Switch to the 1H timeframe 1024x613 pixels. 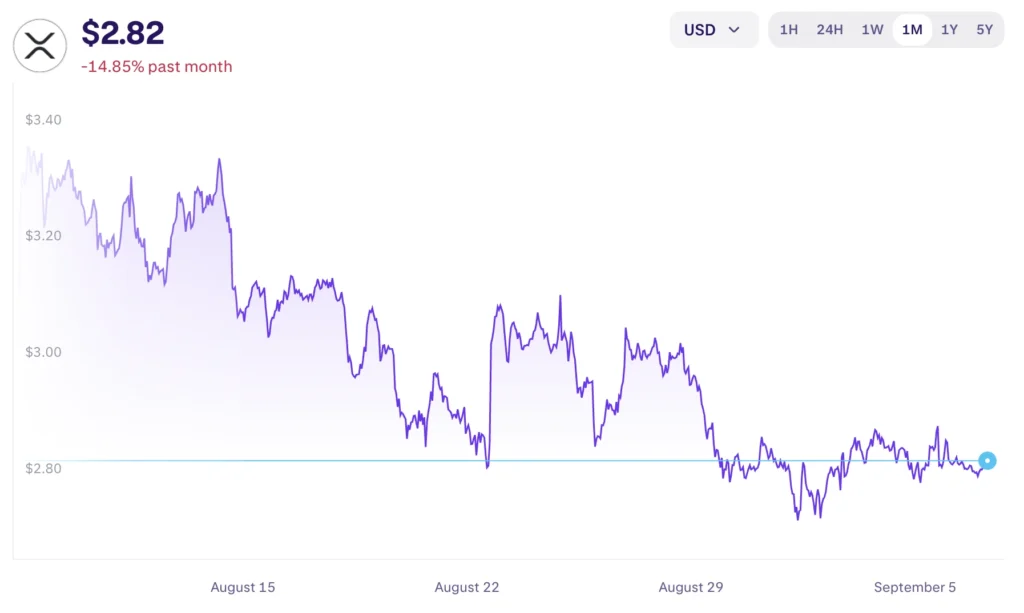[788, 30]
